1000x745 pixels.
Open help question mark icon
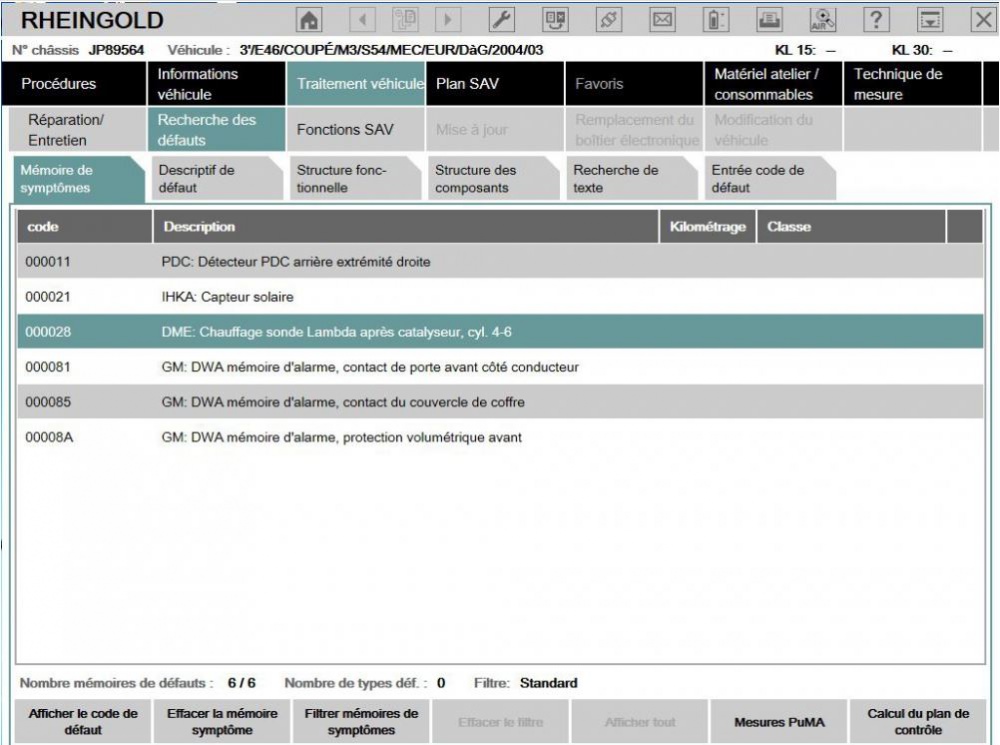(876, 20)
